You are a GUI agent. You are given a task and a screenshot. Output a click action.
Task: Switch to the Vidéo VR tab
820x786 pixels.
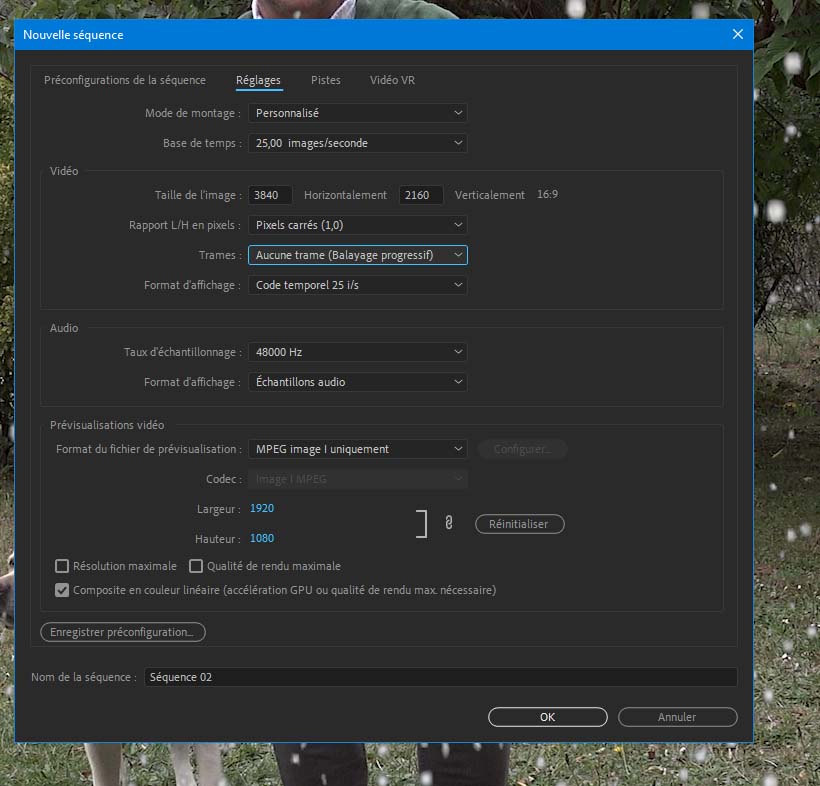point(392,80)
